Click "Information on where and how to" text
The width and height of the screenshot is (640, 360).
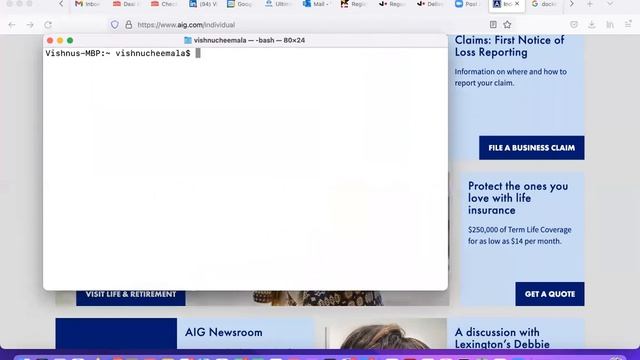(x=511, y=71)
